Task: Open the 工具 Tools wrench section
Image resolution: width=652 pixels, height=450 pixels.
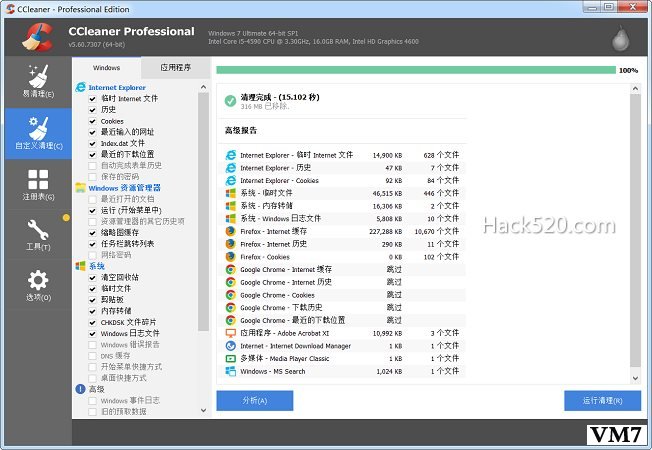Action: pos(38,235)
